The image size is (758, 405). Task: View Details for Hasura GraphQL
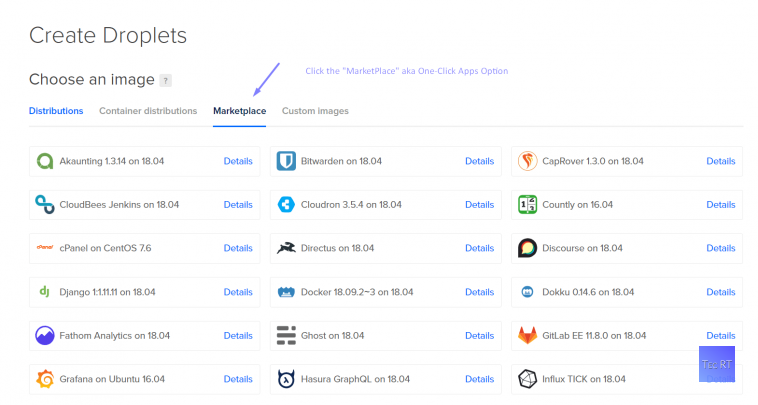click(480, 379)
